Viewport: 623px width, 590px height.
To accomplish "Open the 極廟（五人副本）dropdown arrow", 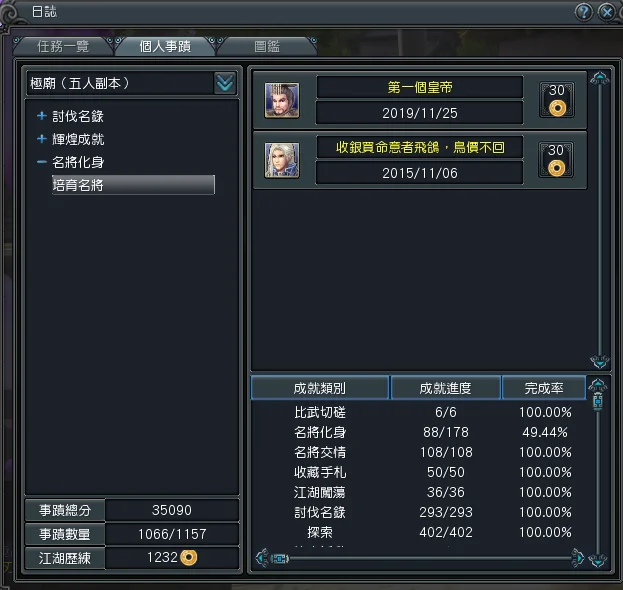I will pyautogui.click(x=225, y=83).
